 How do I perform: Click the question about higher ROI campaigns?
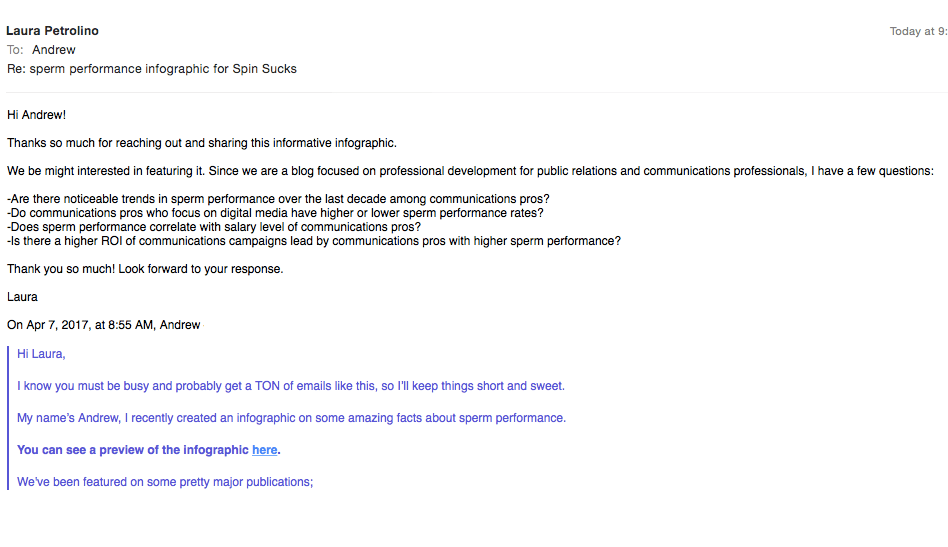coord(314,241)
